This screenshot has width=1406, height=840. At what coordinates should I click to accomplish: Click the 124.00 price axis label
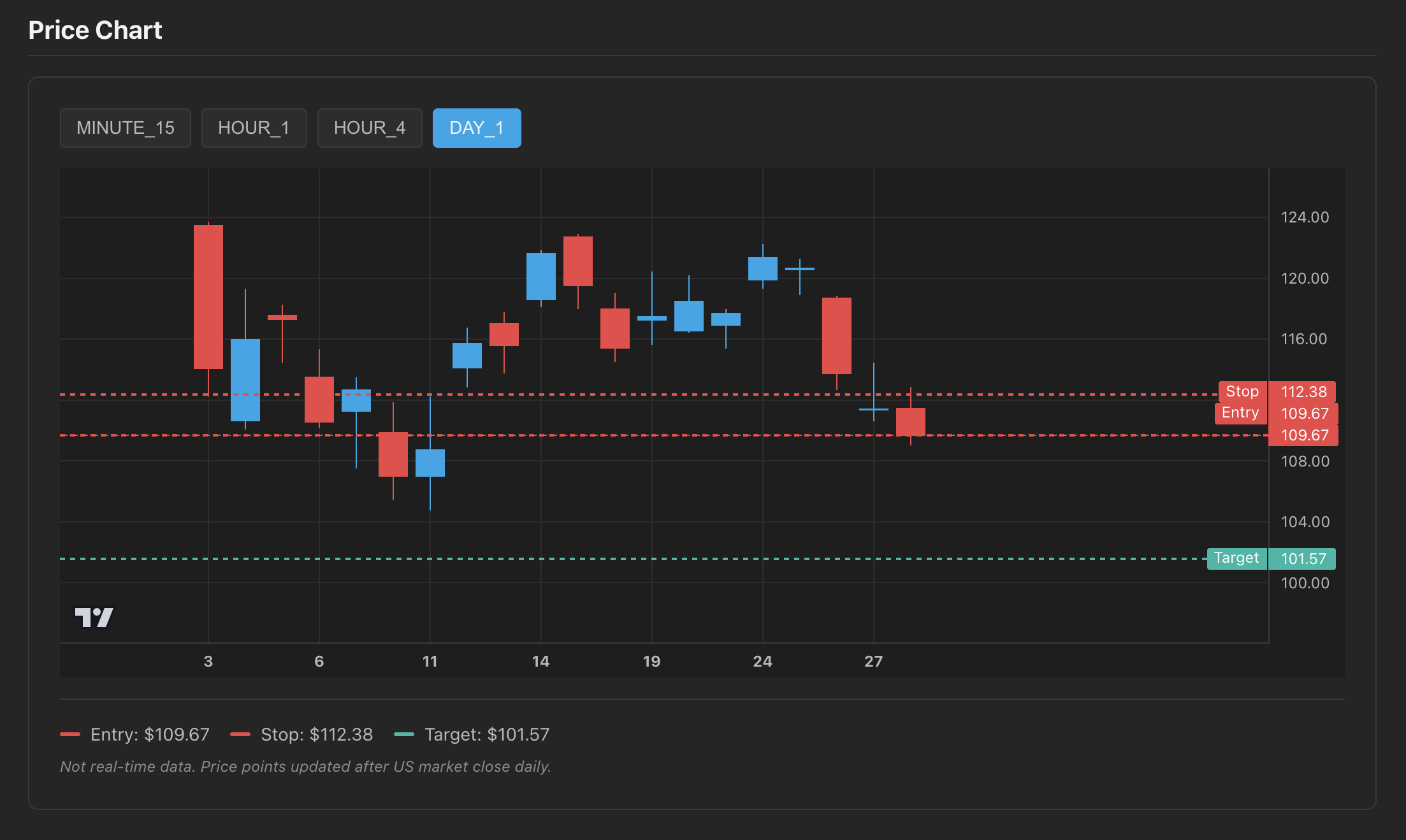(x=1305, y=217)
